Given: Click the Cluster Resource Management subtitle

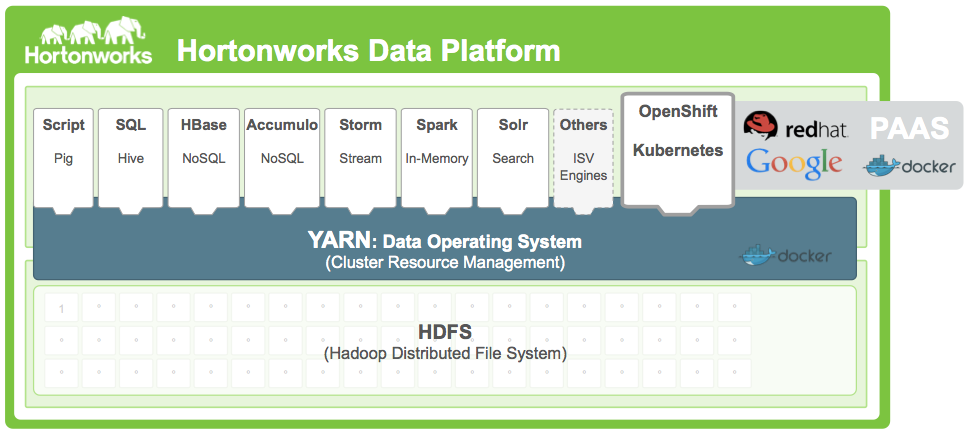Looking at the screenshot, I should click(x=445, y=263).
